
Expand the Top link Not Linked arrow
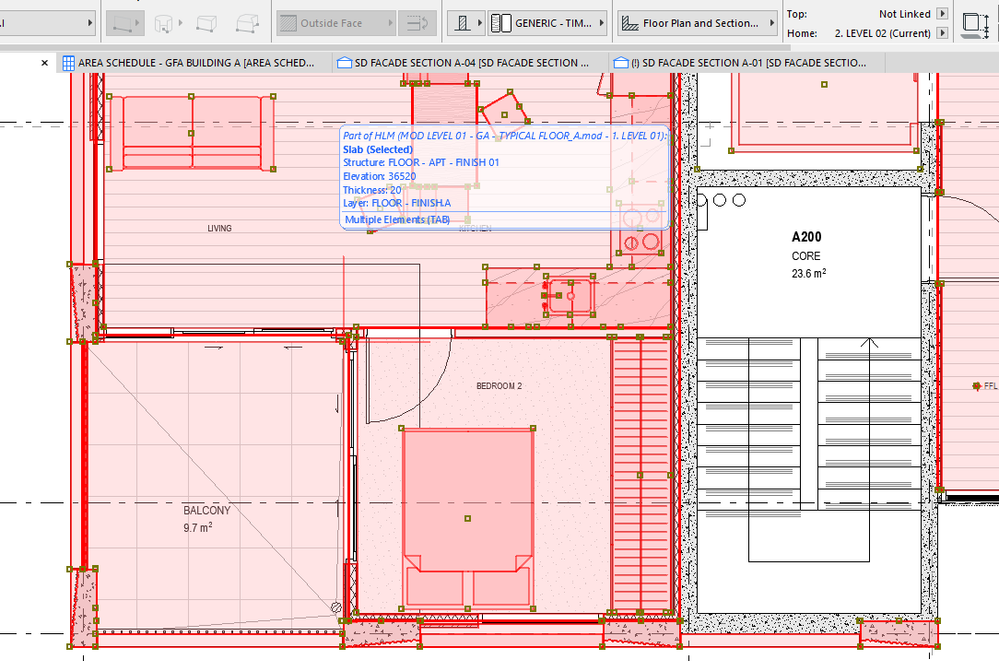(x=941, y=14)
